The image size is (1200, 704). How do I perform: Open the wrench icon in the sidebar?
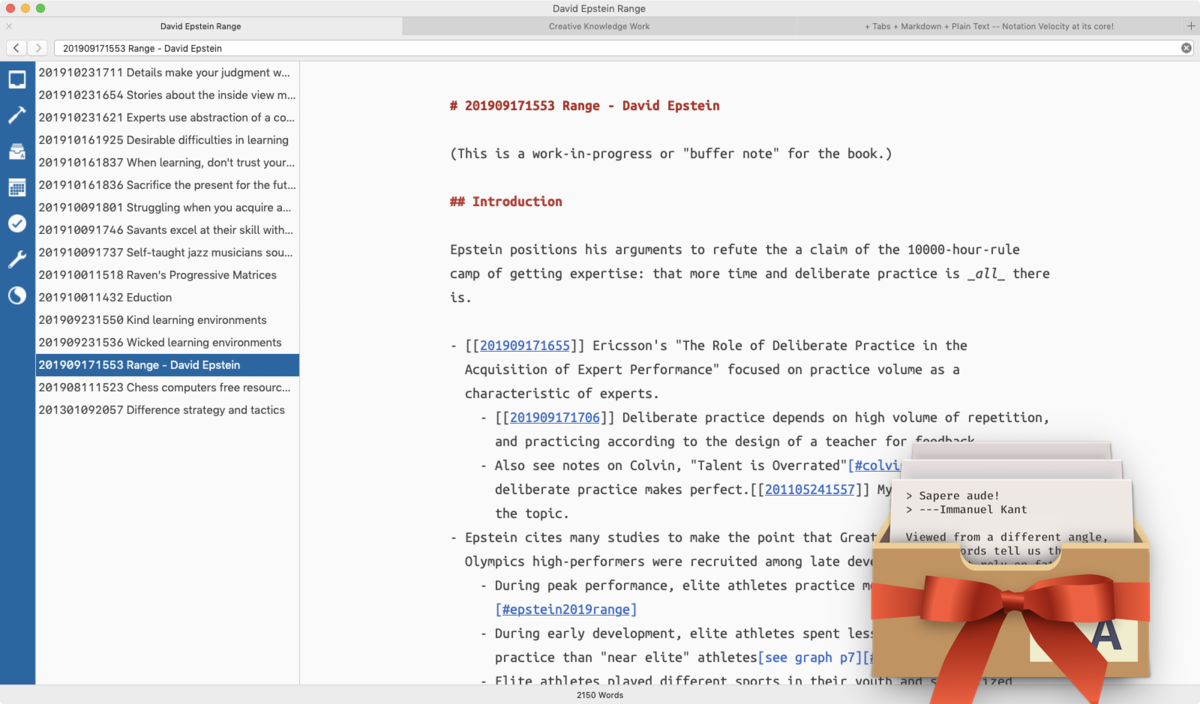coord(17,260)
